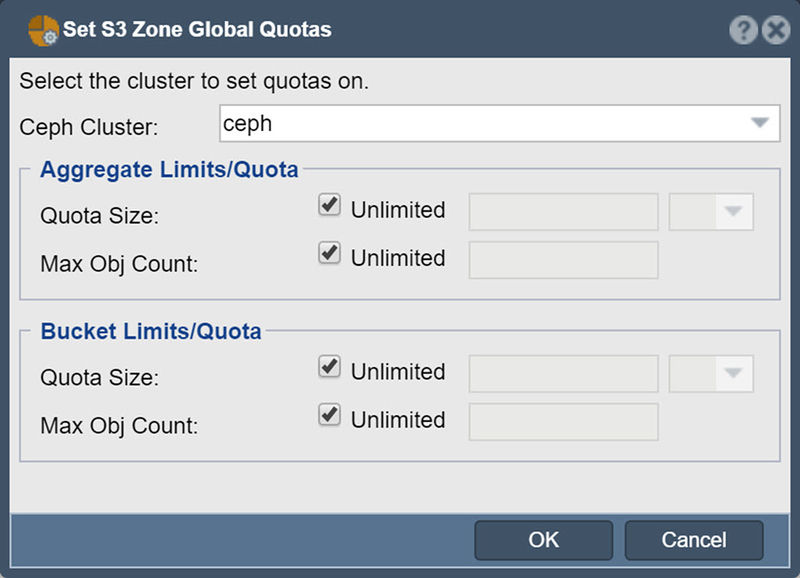Viewport: 800px width, 578px height.
Task: Click the Set S3 Zone Global Quotas title
Action: (x=197, y=30)
